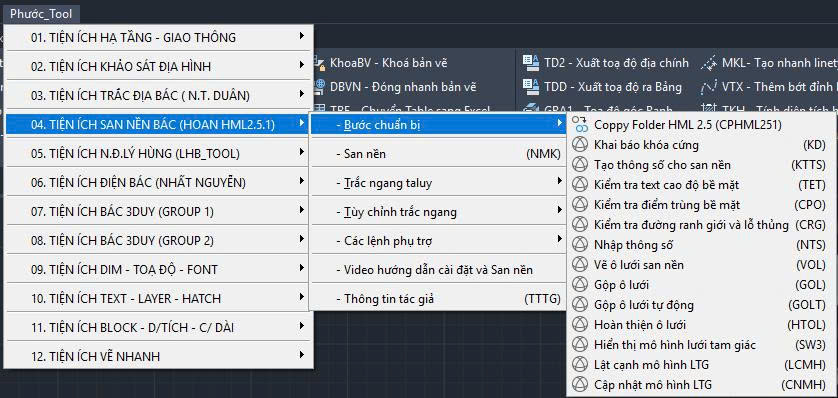Image resolution: width=838 pixels, height=398 pixels.
Task: Expand 10. TIỆN ÍCH TEXT - LAYER - HATCH arrow
Action: coord(302,297)
